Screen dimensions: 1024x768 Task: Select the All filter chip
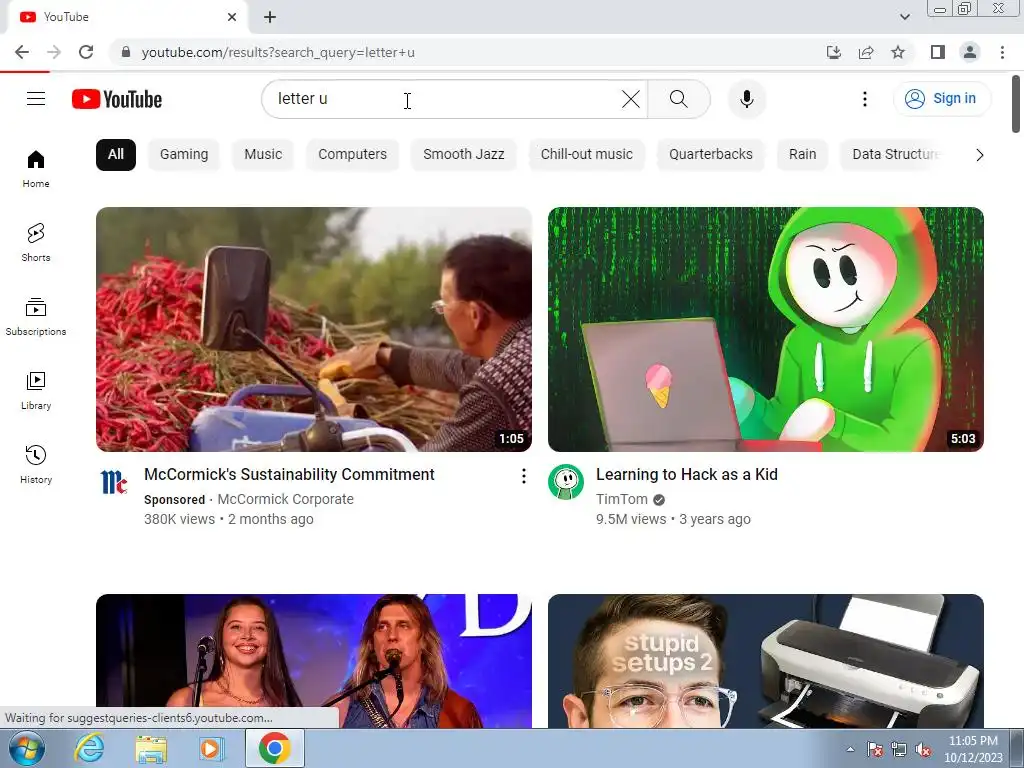(116, 155)
